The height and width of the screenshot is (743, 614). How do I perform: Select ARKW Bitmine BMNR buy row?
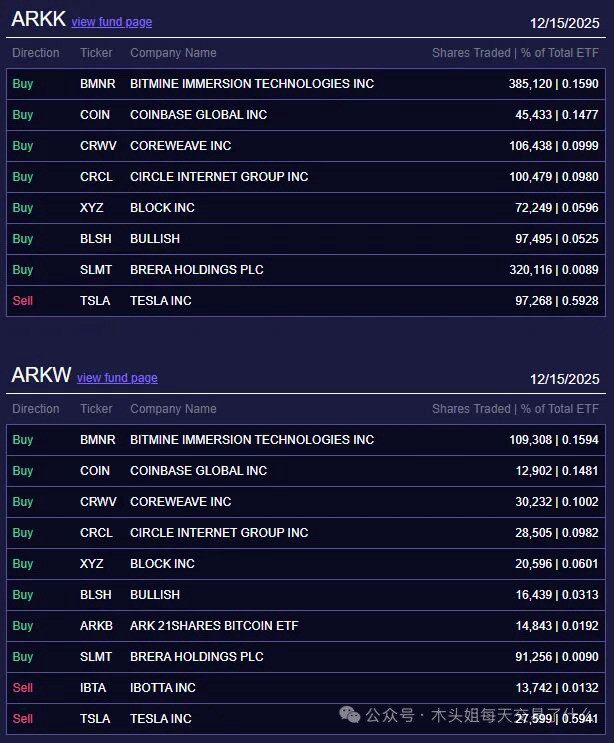click(306, 440)
